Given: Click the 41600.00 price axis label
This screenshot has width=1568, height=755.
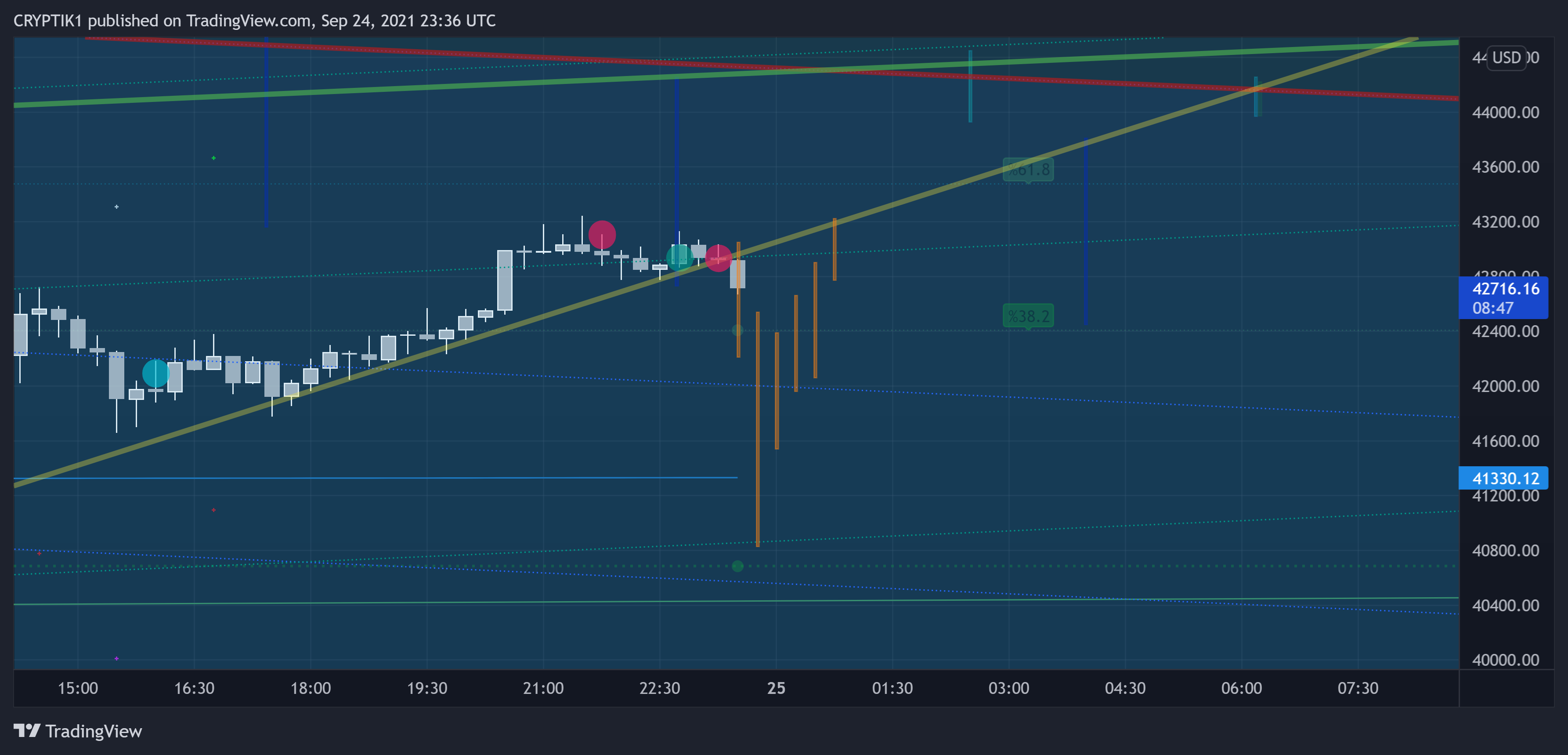Looking at the screenshot, I should pyautogui.click(x=1505, y=441).
